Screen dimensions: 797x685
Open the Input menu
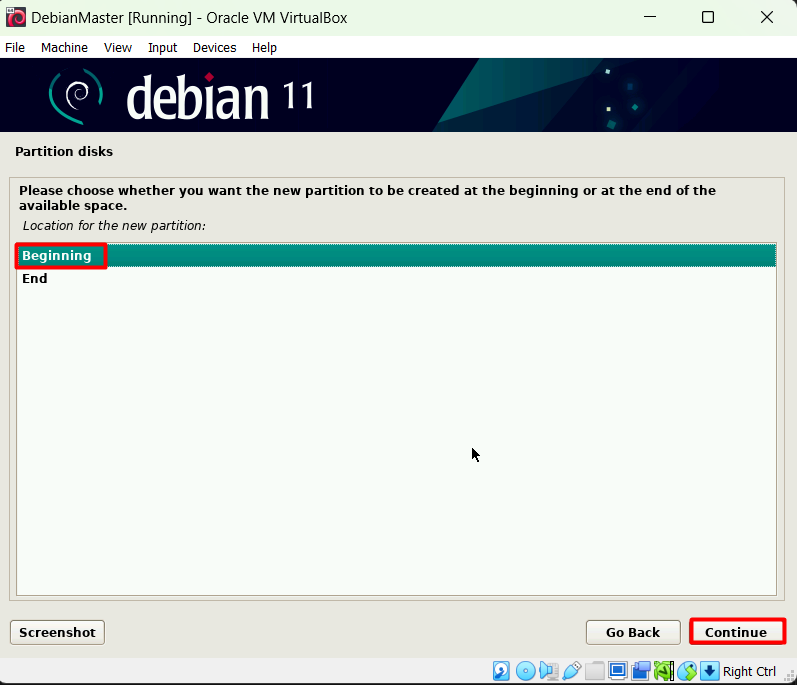point(162,48)
